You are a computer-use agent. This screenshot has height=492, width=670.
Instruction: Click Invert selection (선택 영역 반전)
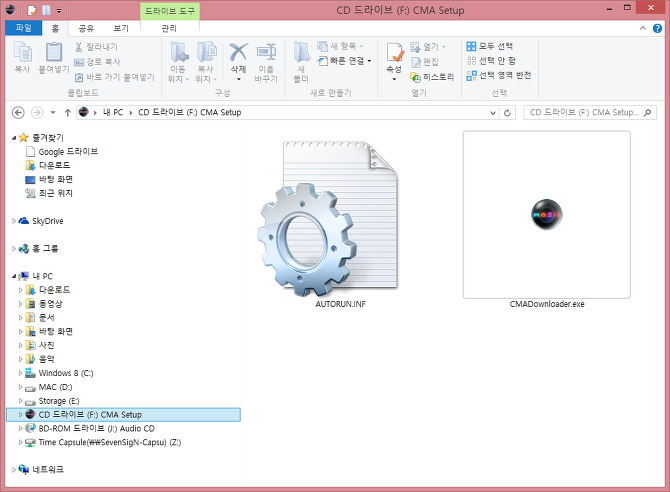coord(499,75)
